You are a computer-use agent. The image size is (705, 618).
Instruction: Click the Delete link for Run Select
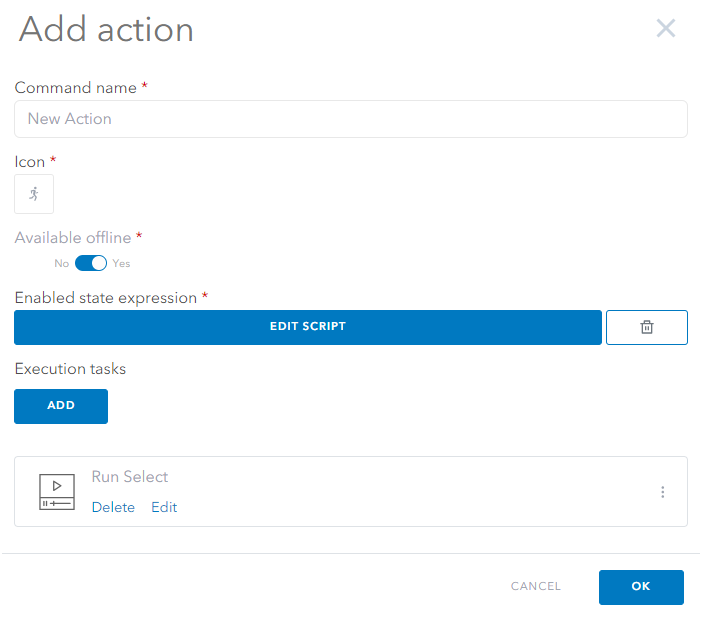pyautogui.click(x=113, y=507)
